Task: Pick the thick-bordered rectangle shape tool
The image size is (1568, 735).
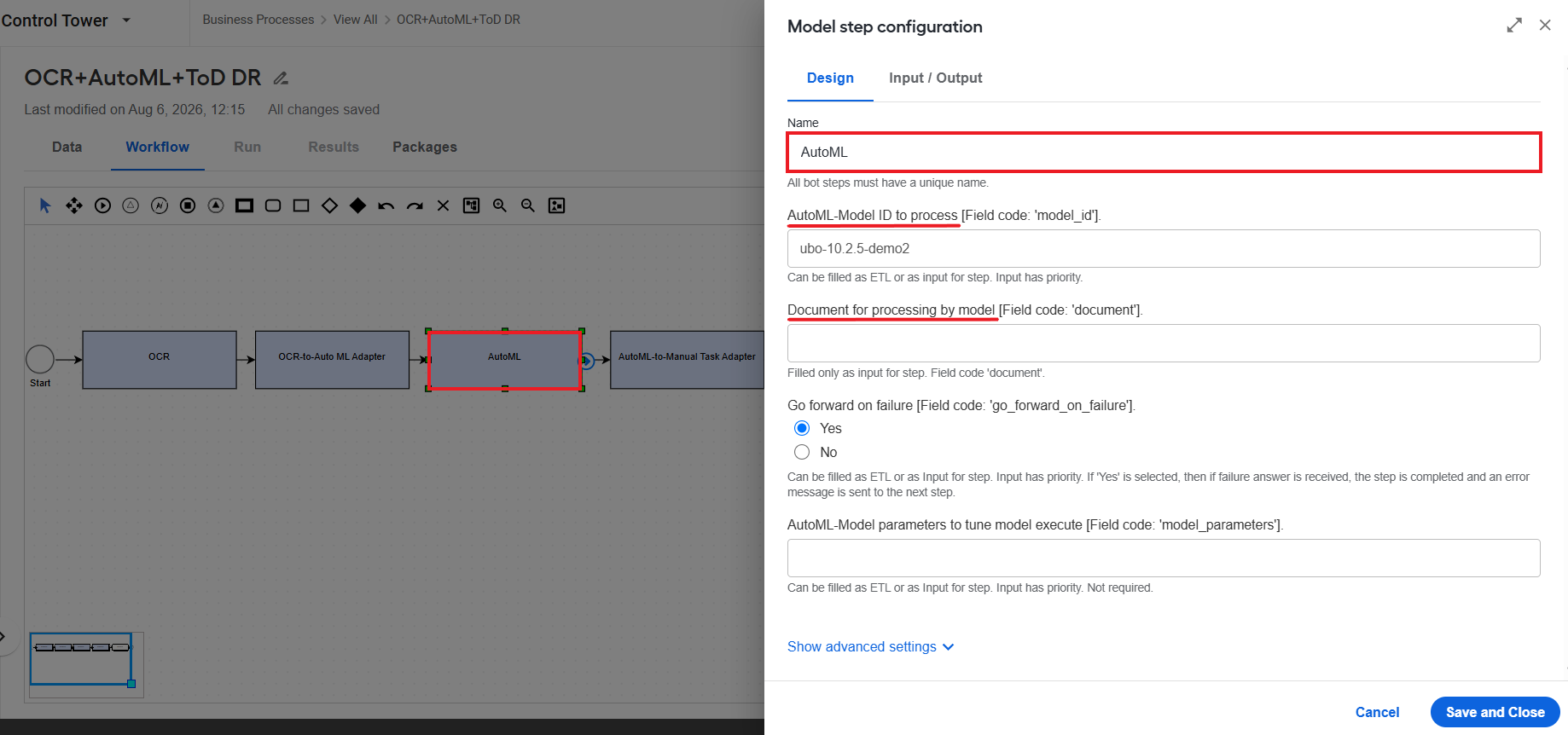Action: 244,205
